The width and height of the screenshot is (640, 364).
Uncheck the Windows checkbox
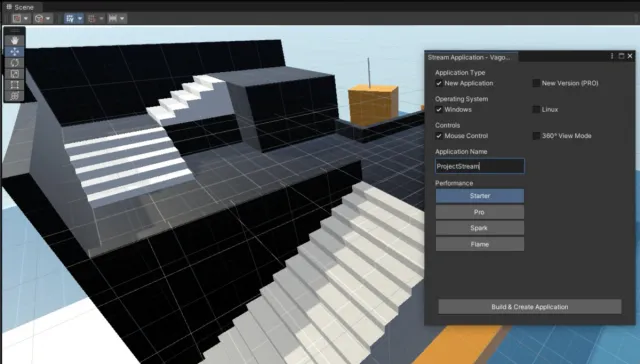pyautogui.click(x=439, y=109)
